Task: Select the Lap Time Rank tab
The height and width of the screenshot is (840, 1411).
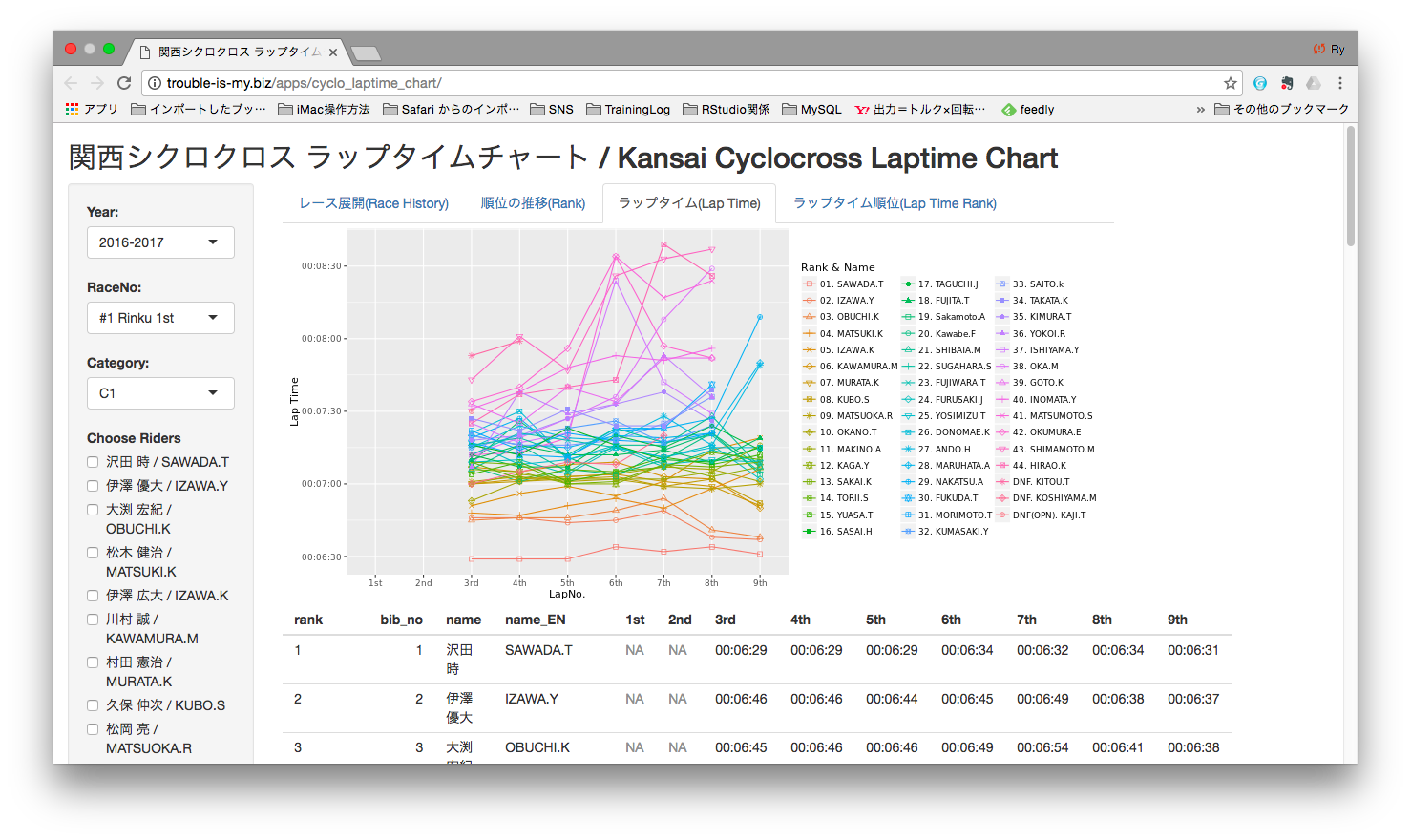Action: (895, 203)
